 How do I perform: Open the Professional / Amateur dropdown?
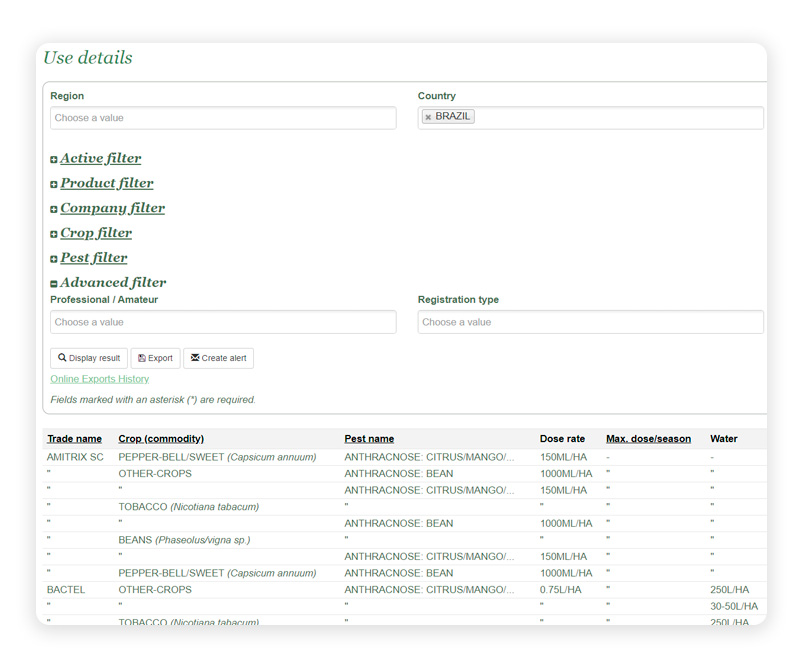pos(223,322)
